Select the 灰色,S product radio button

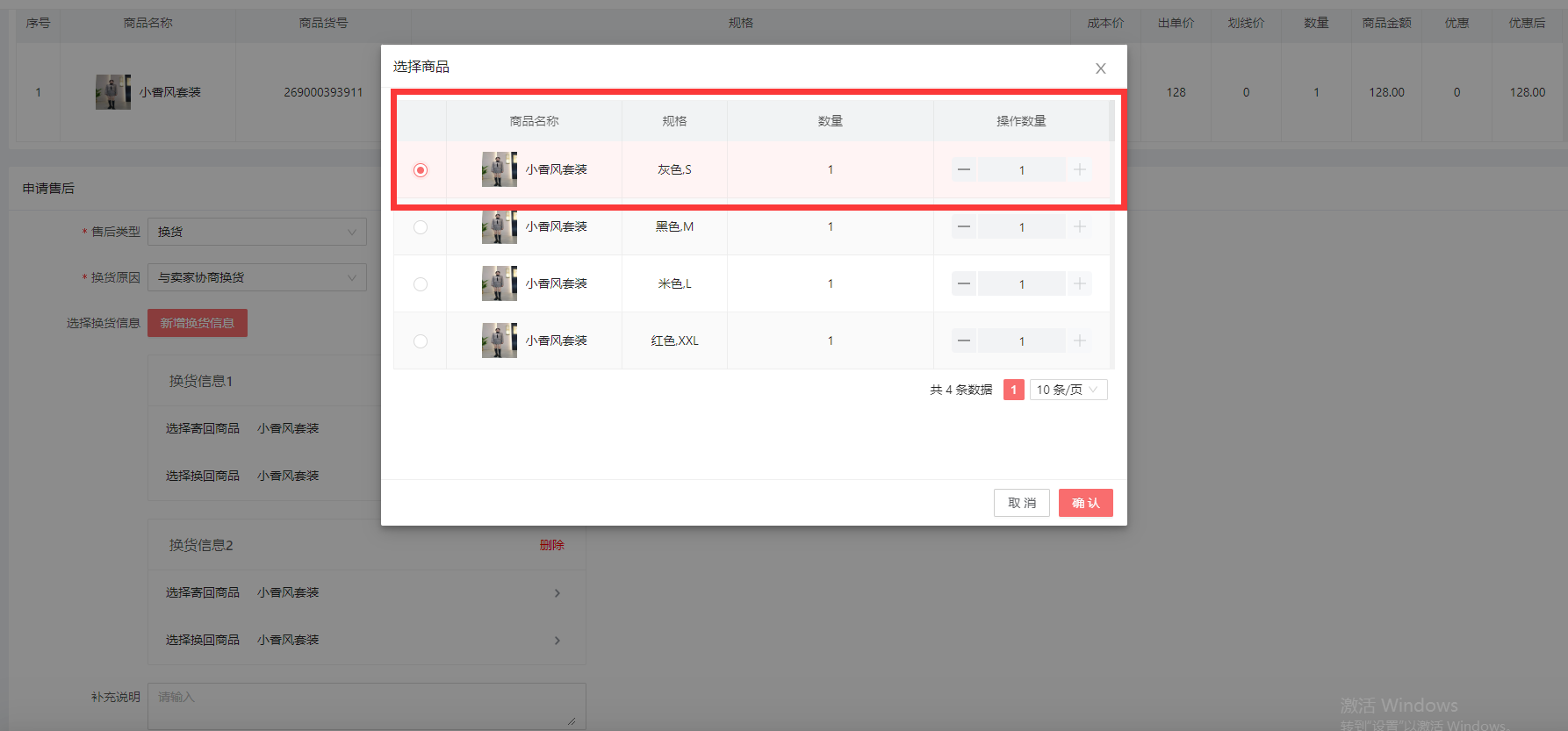[421, 170]
